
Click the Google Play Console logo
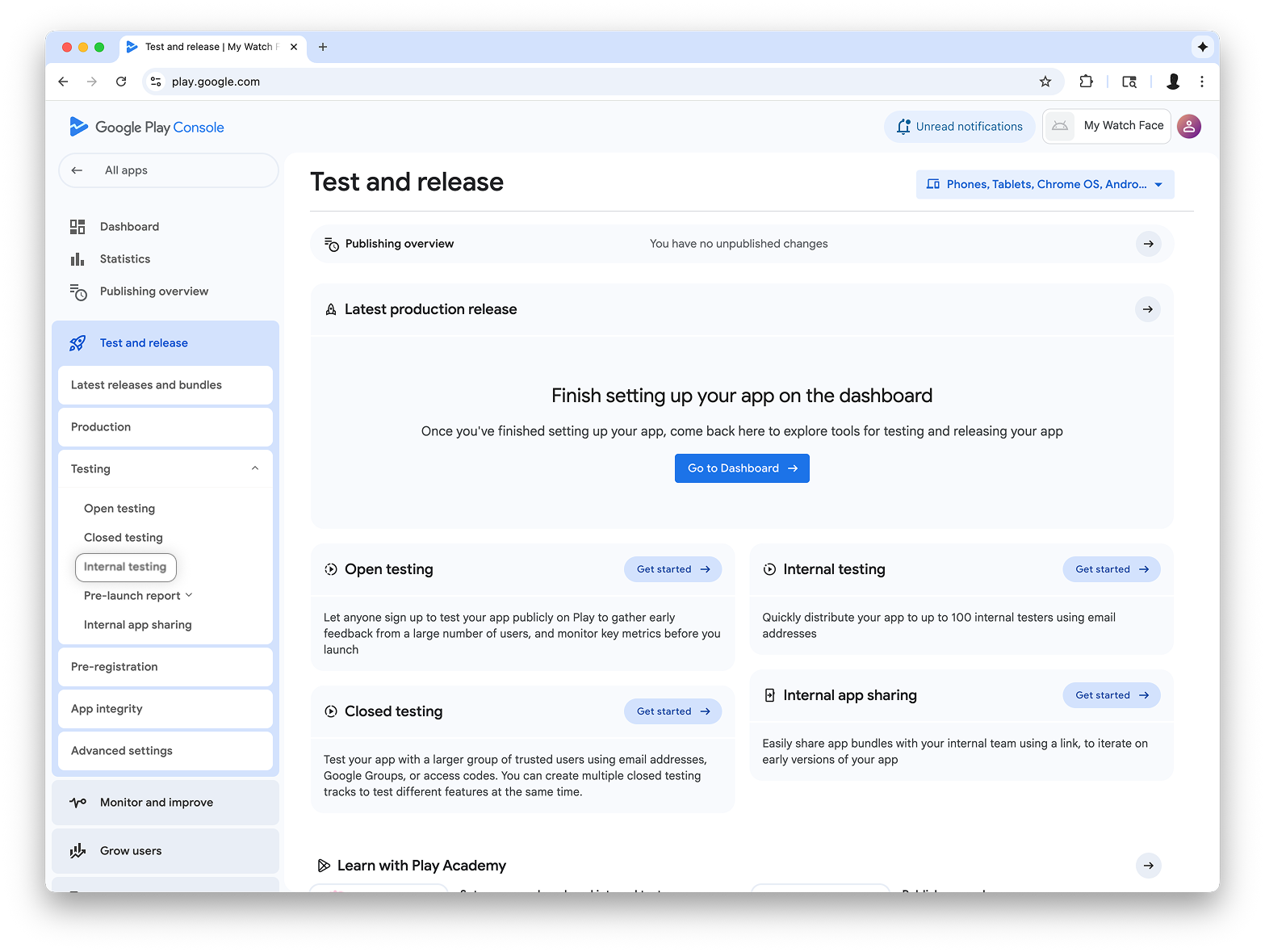pyautogui.click(x=147, y=127)
